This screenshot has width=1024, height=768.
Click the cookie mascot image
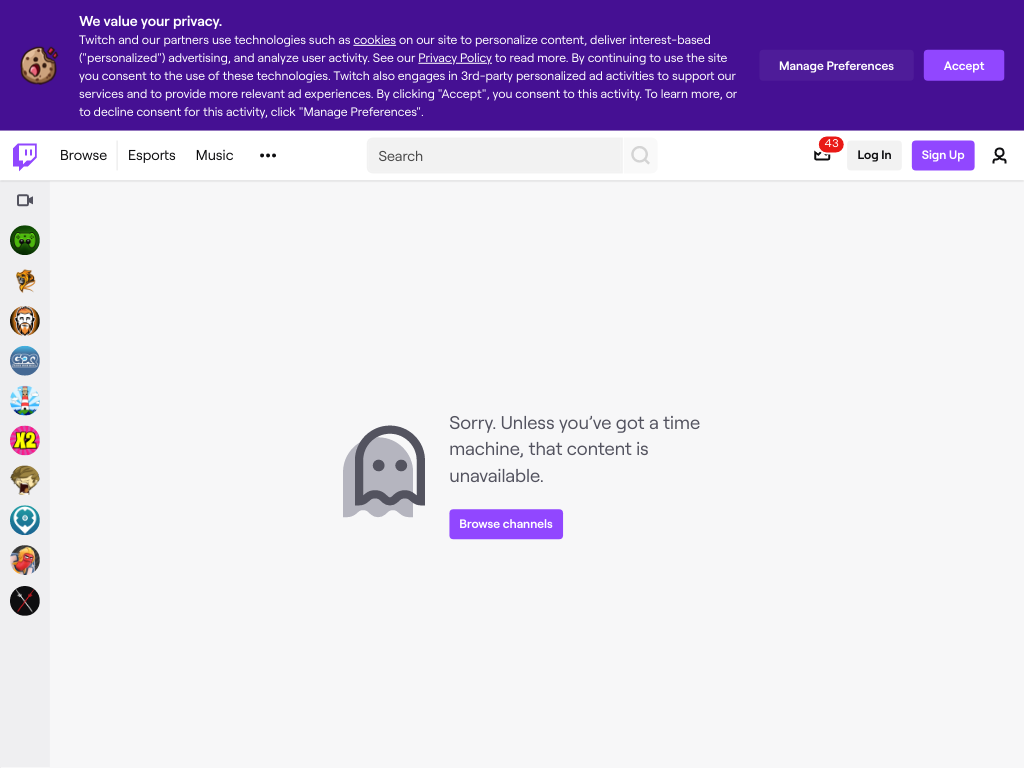pos(39,65)
